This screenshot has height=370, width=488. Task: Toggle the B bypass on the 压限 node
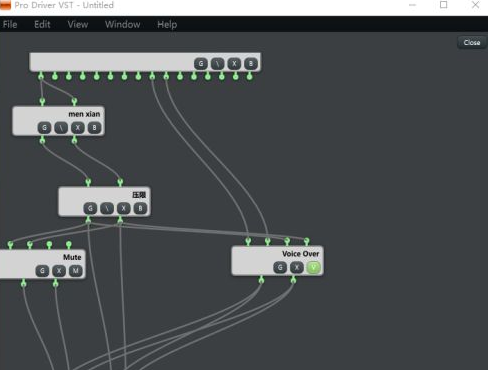140,208
